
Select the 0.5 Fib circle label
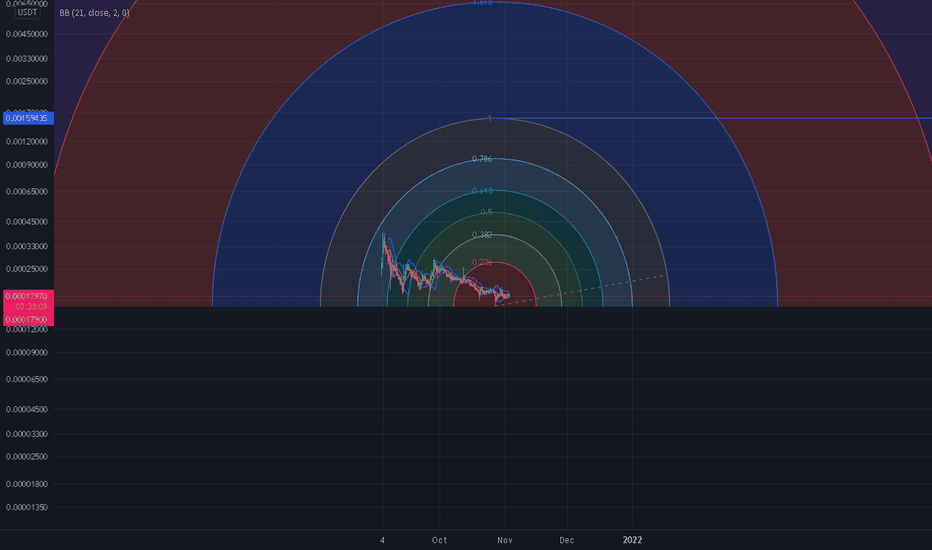[486, 212]
